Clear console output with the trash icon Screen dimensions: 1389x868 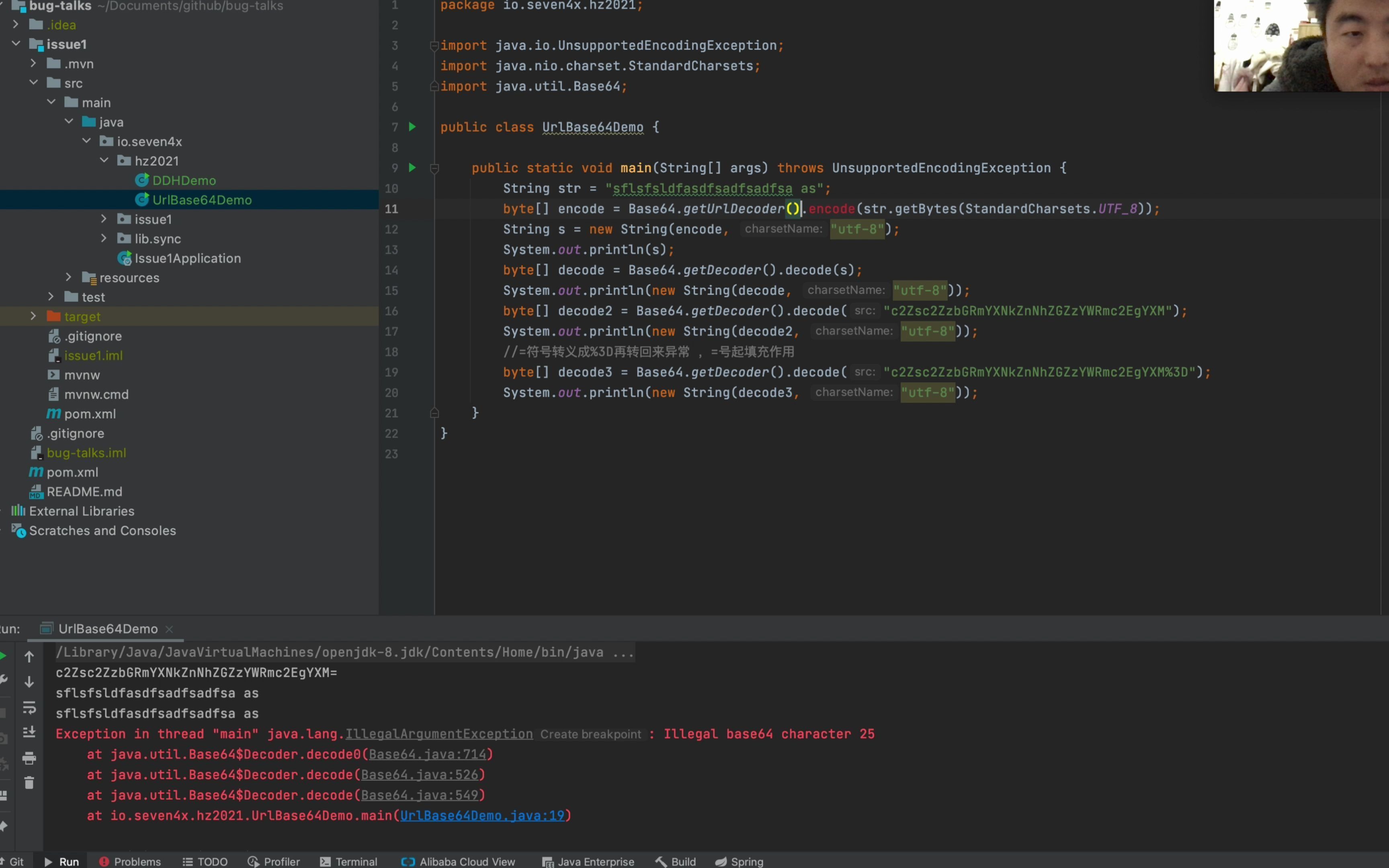29,783
